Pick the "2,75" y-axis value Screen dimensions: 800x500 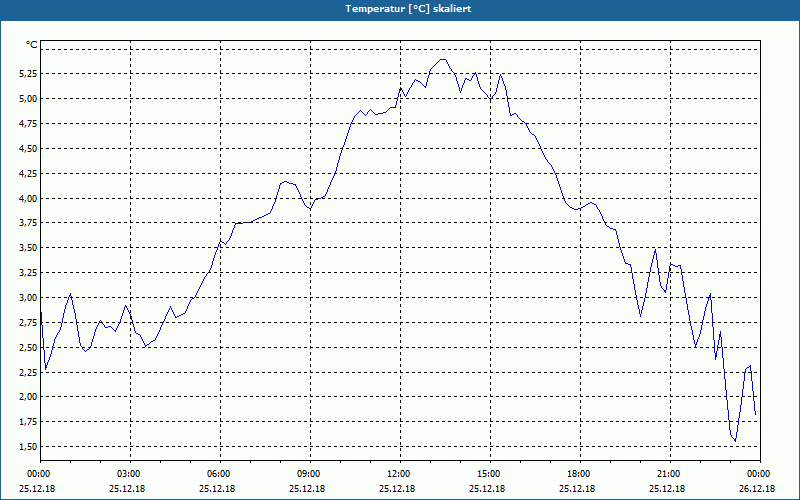click(28, 322)
